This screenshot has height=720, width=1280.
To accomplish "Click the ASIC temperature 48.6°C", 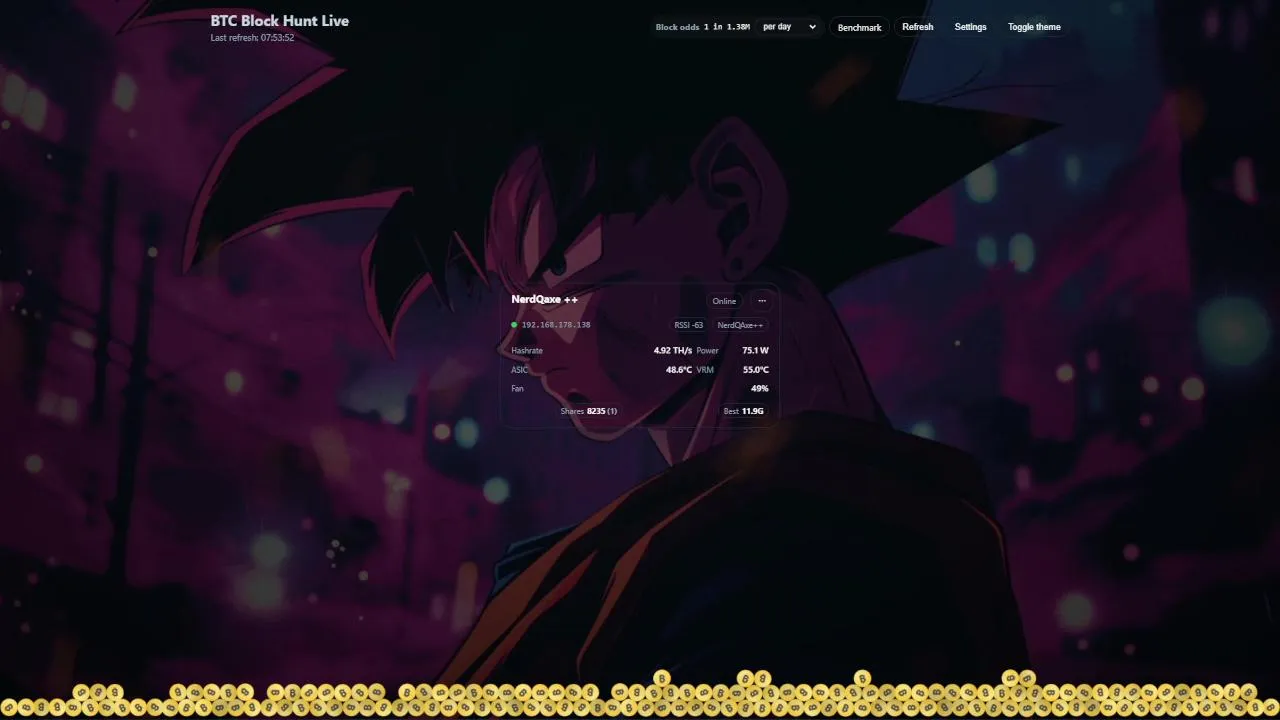I will (679, 370).
